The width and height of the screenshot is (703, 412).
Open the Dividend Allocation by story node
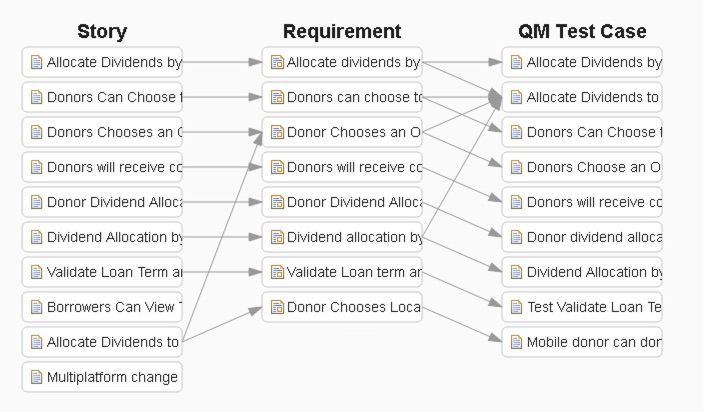pos(112,237)
